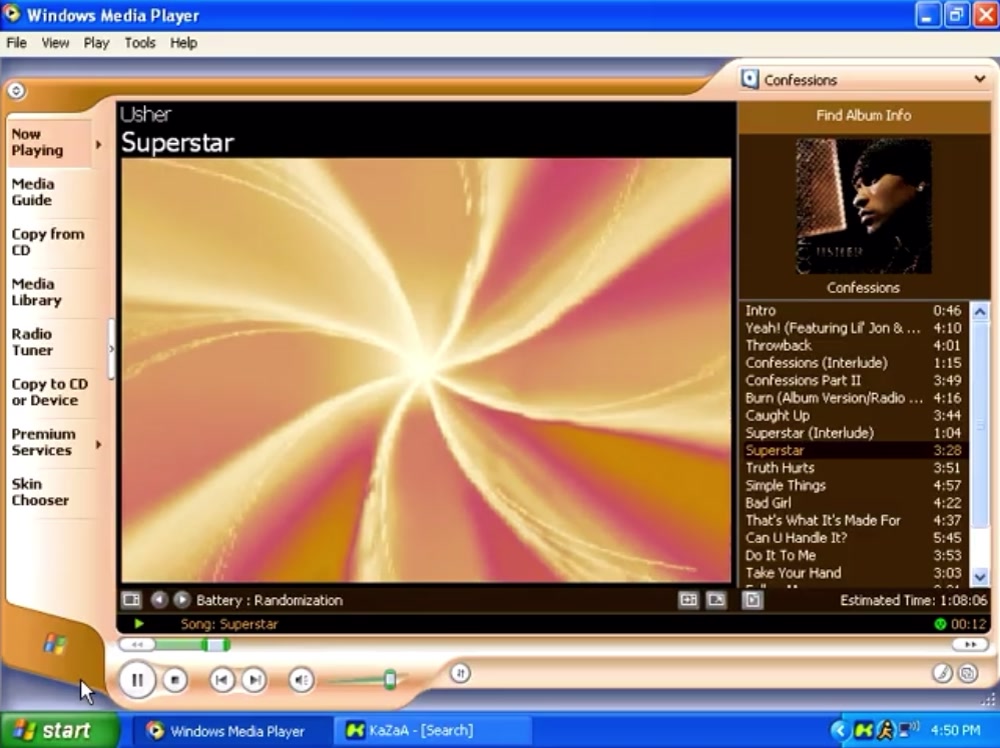
Task: Select That's What It's Made For
Action: tap(854, 520)
